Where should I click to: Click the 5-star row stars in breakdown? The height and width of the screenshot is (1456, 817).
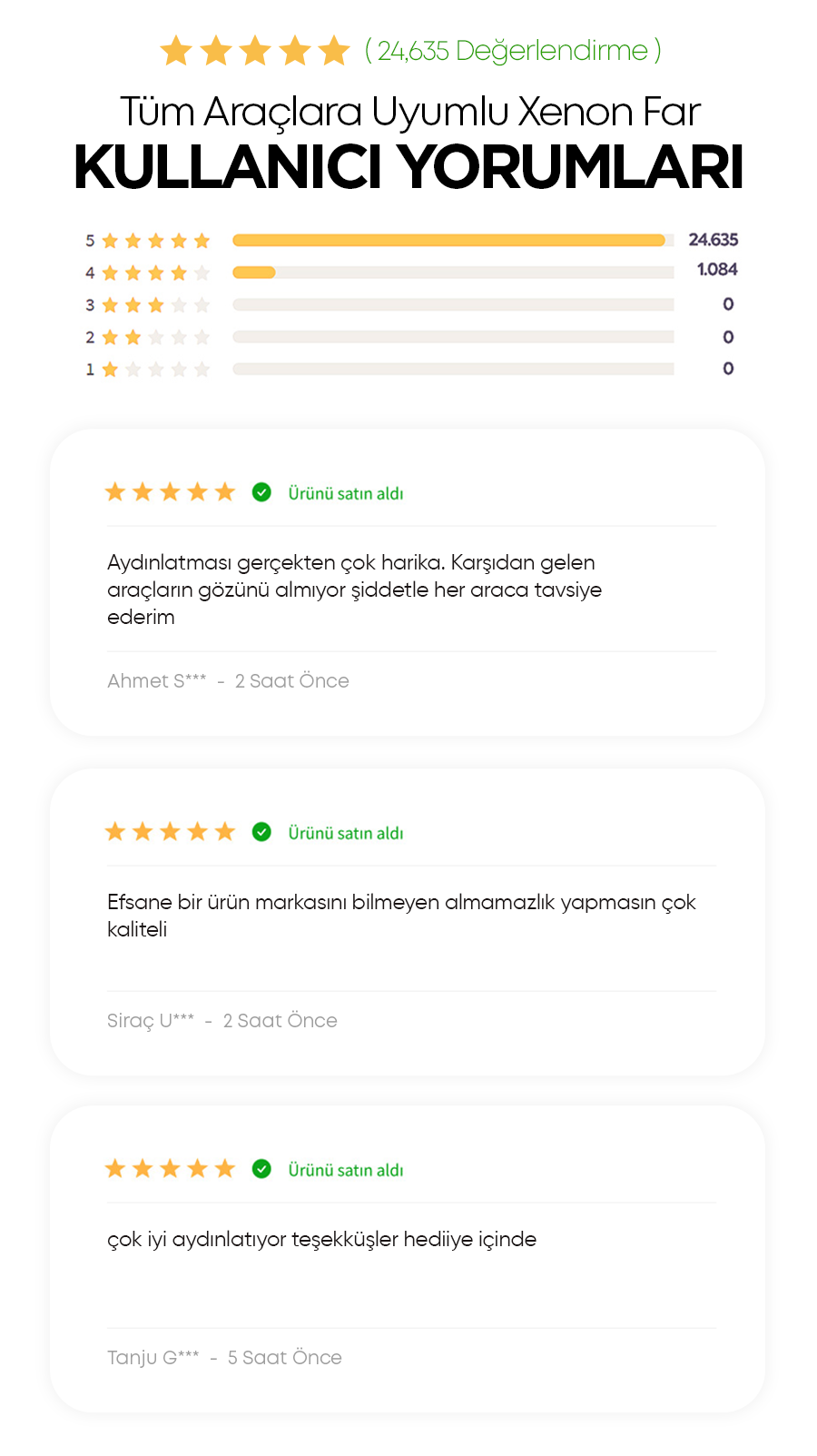(155, 241)
